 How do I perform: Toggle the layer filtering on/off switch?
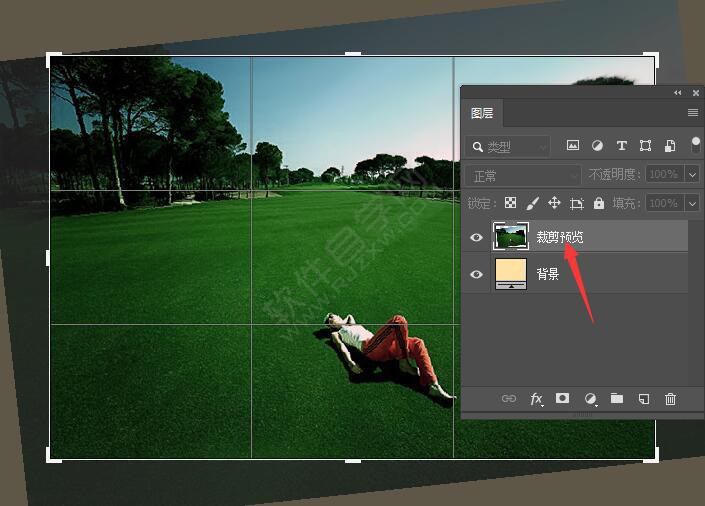point(696,145)
